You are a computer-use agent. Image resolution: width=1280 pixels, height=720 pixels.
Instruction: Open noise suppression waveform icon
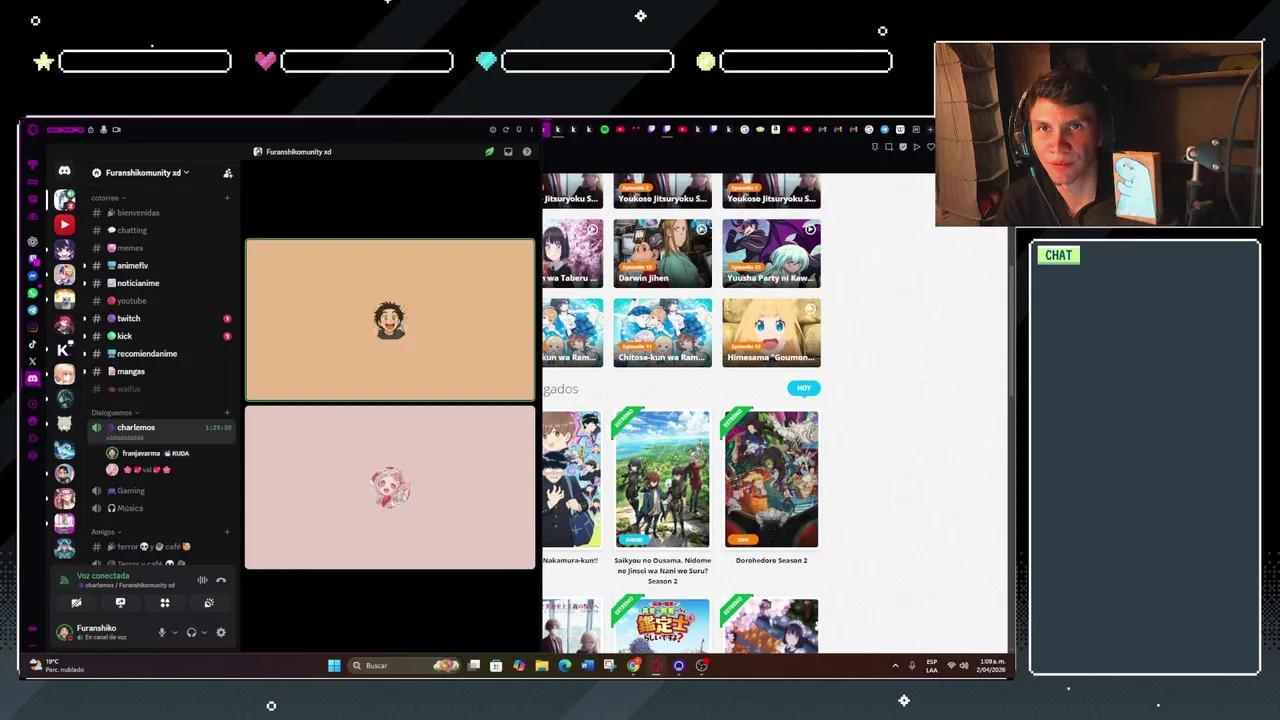[202, 580]
